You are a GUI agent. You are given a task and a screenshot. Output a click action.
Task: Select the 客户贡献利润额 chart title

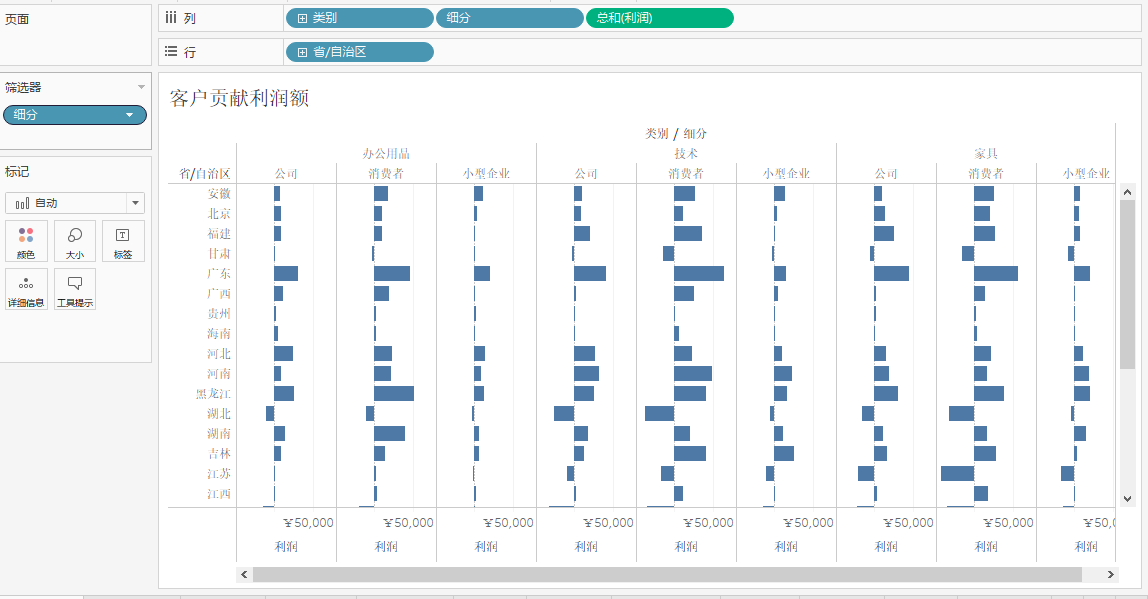[239, 97]
